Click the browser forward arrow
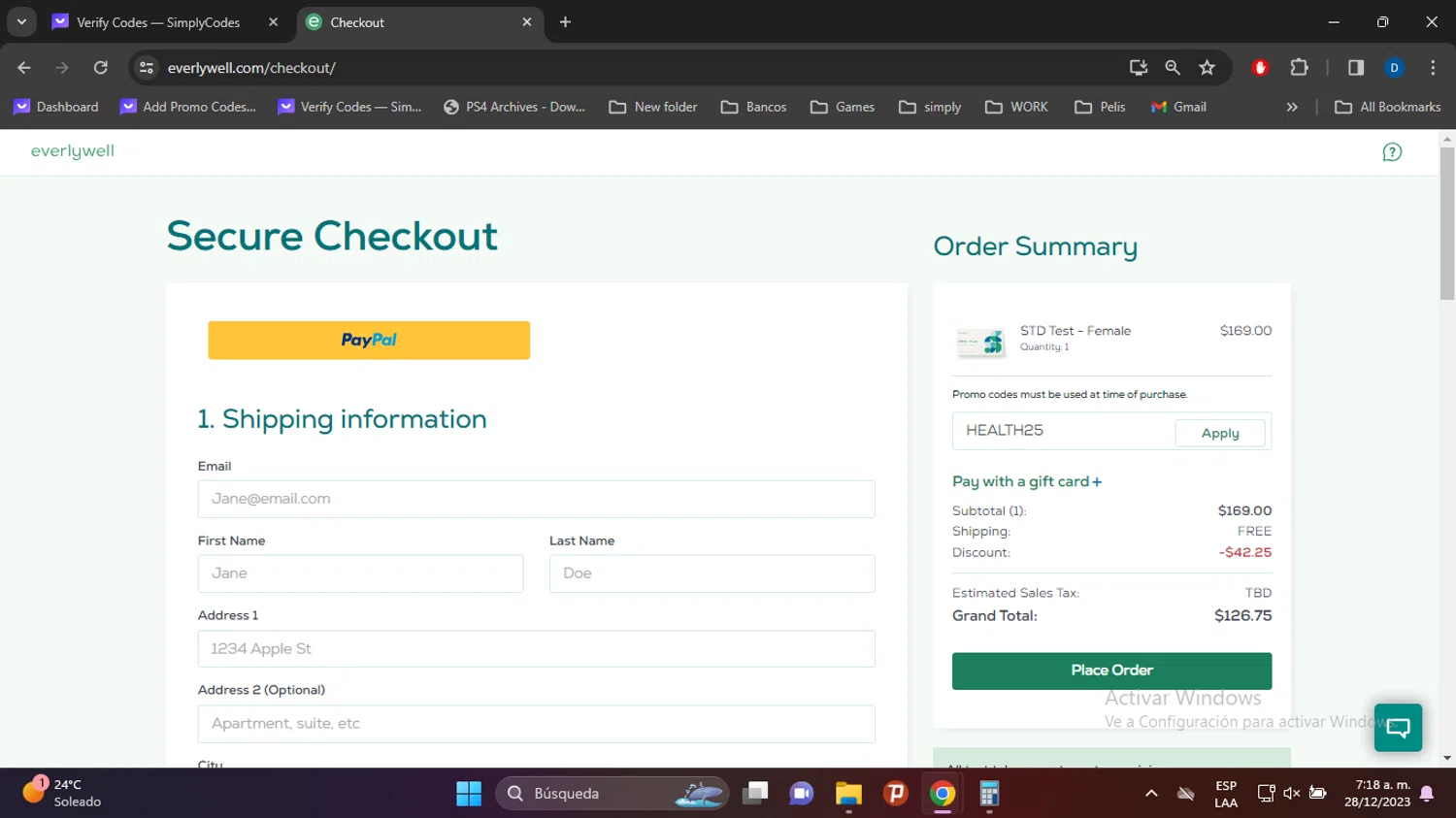The width and height of the screenshot is (1456, 818). coord(62,68)
